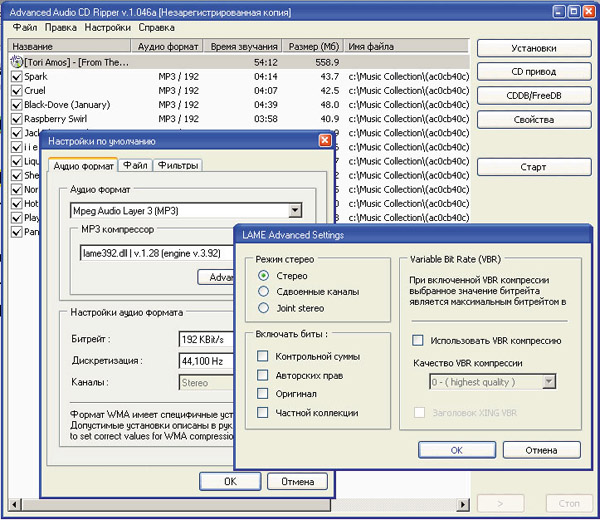
Task: Open the lame392.dll compressor dropdown
Action: (x=157, y=253)
